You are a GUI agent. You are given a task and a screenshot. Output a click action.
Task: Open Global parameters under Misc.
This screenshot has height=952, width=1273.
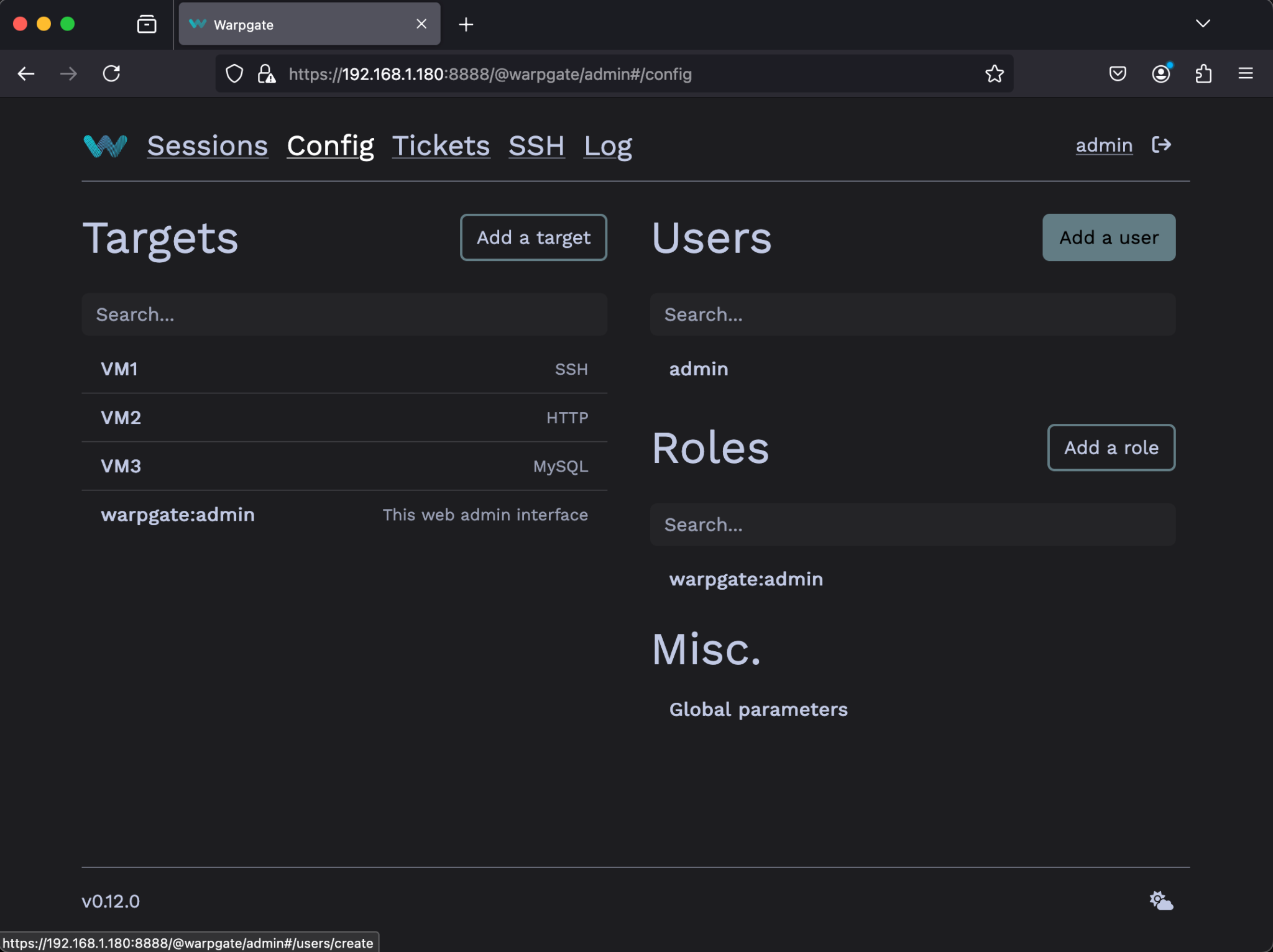pyautogui.click(x=758, y=709)
